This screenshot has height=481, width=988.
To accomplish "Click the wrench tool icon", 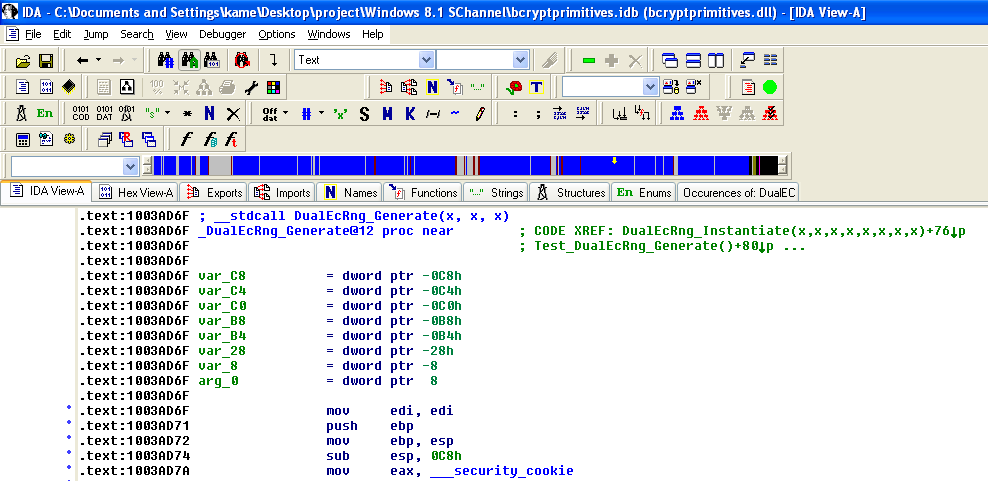I will tap(251, 87).
